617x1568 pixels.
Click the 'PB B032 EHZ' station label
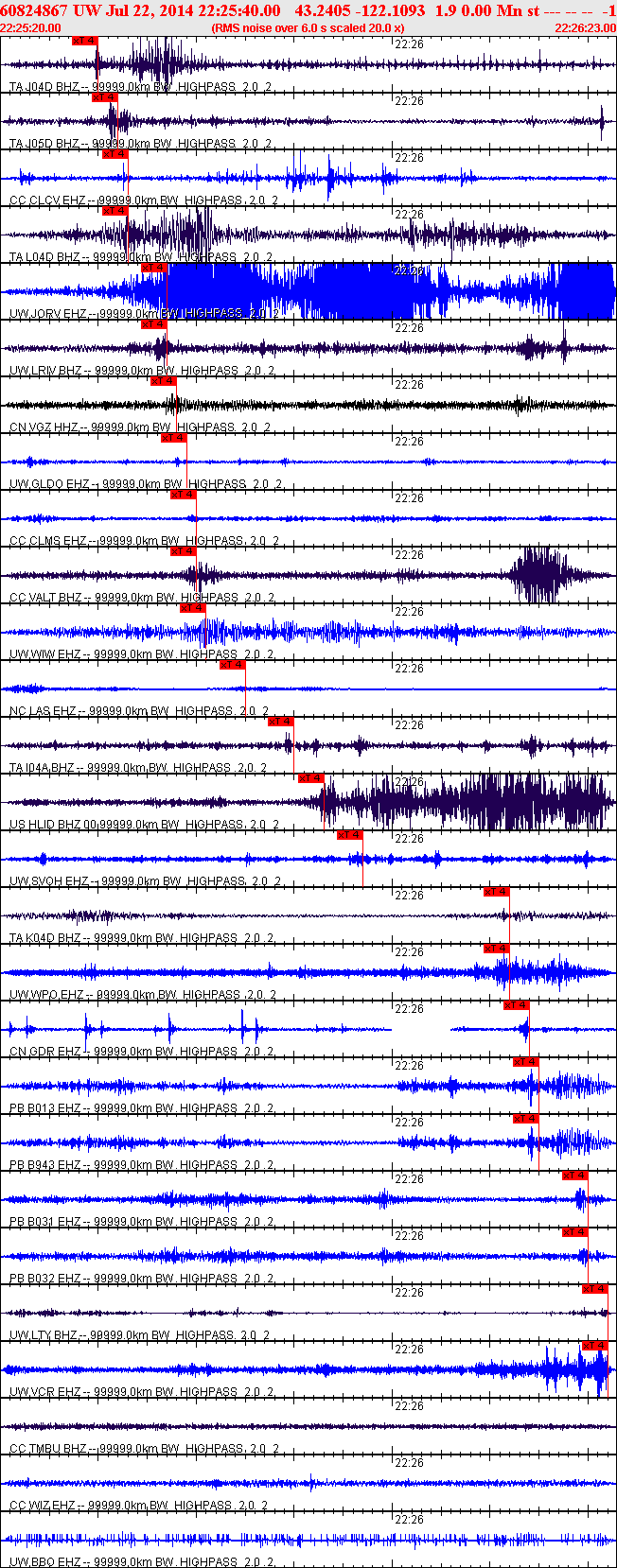click(x=45, y=1279)
